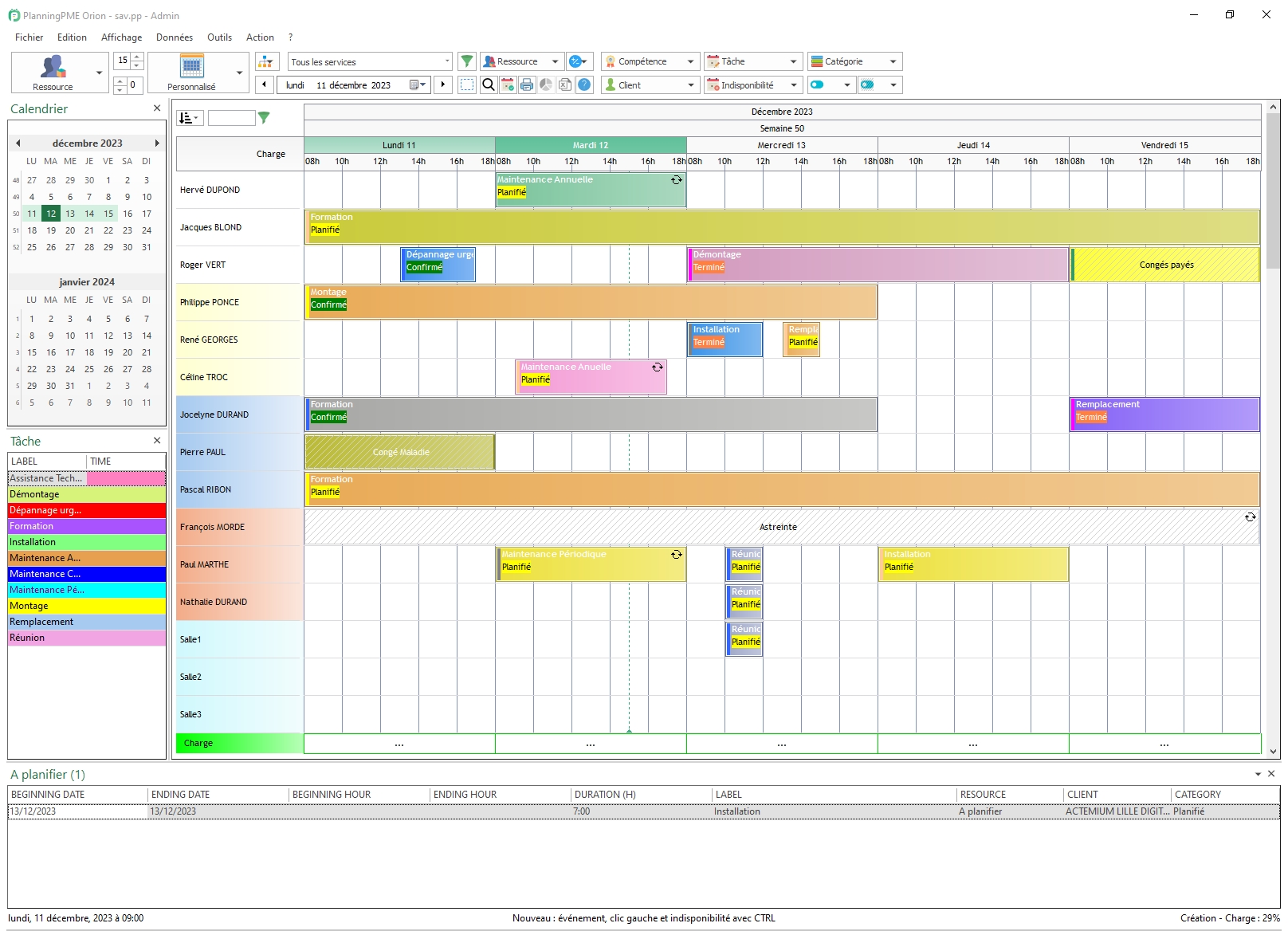Open the Ressource filter dropdown
The width and height of the screenshot is (1288, 931).
[x=522, y=61]
